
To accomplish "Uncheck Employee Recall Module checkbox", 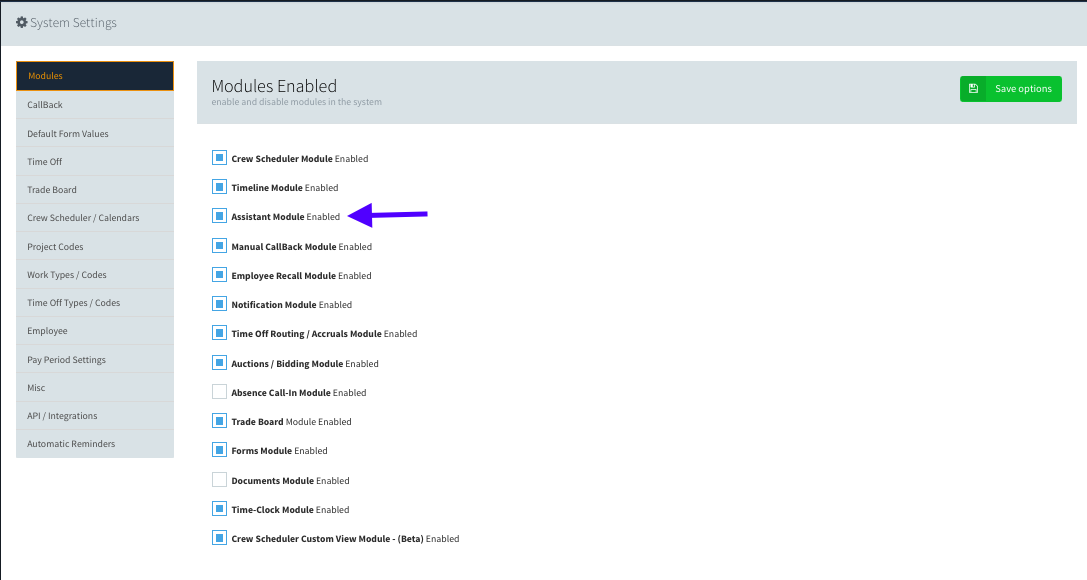I will pyautogui.click(x=219, y=275).
